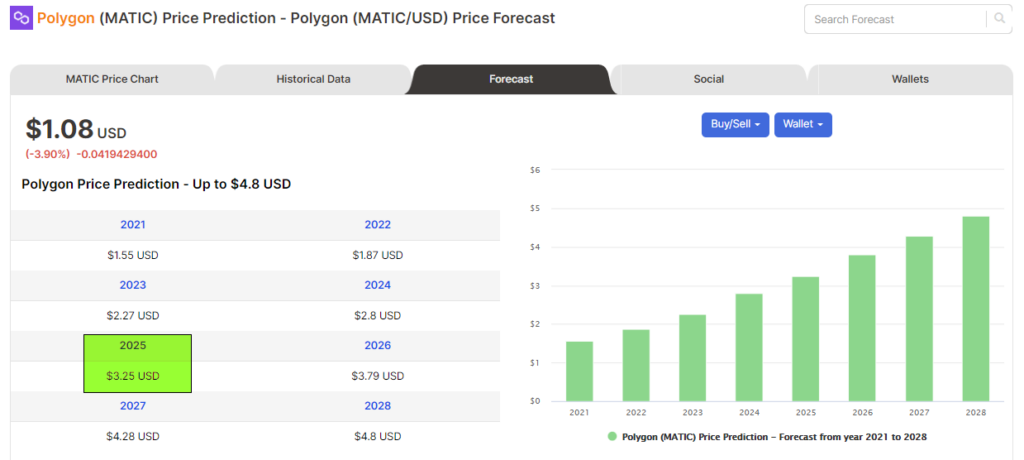Screen dimensions: 1024x460
Task: Click the orange Polygon title link
Action: (66, 18)
